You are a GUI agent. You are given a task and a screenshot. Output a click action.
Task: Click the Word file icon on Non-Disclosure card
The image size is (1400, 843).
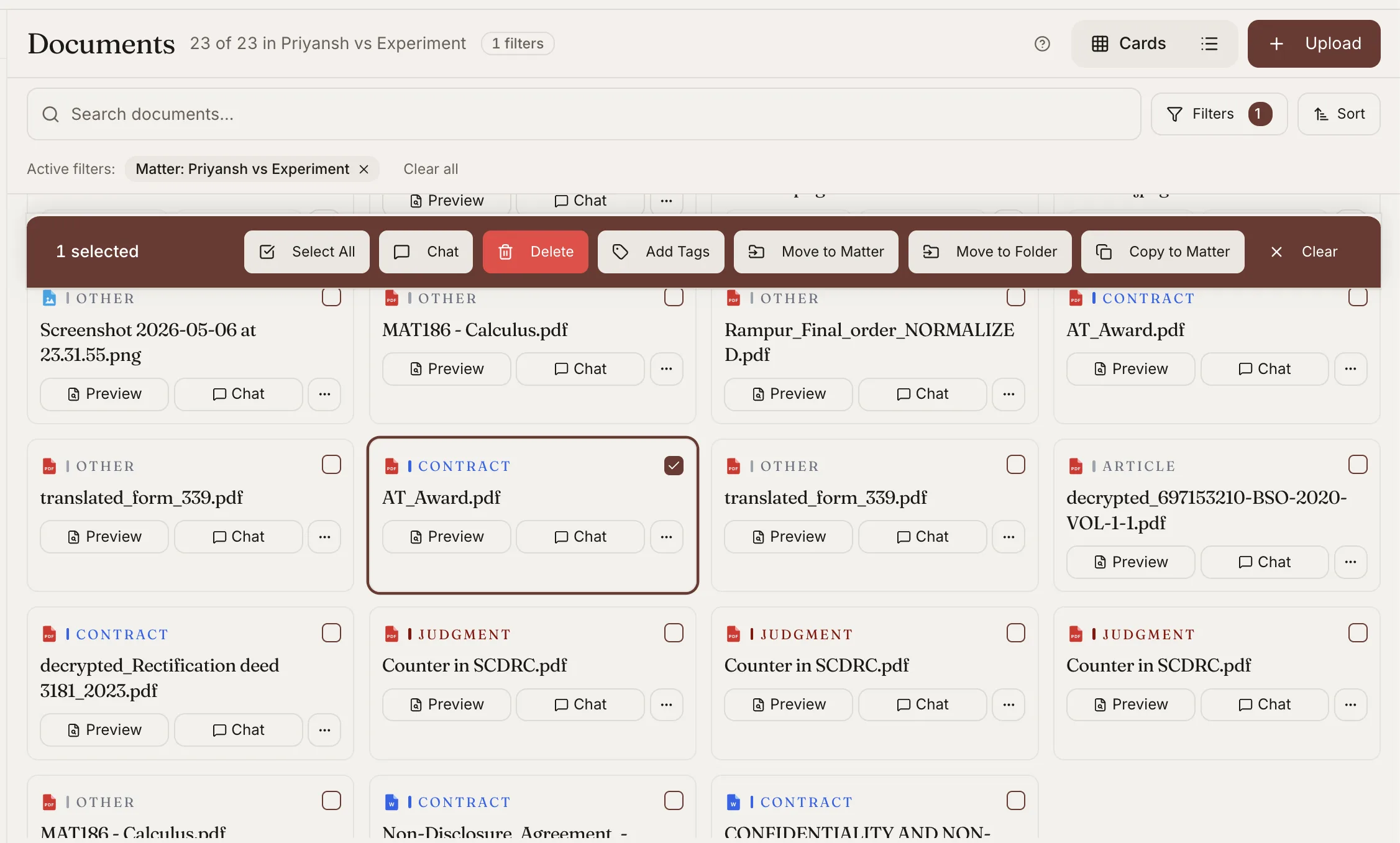(391, 802)
